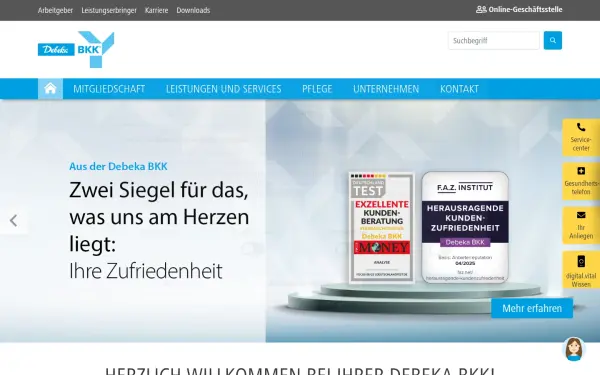Open the Pflege menu

pos(317,89)
